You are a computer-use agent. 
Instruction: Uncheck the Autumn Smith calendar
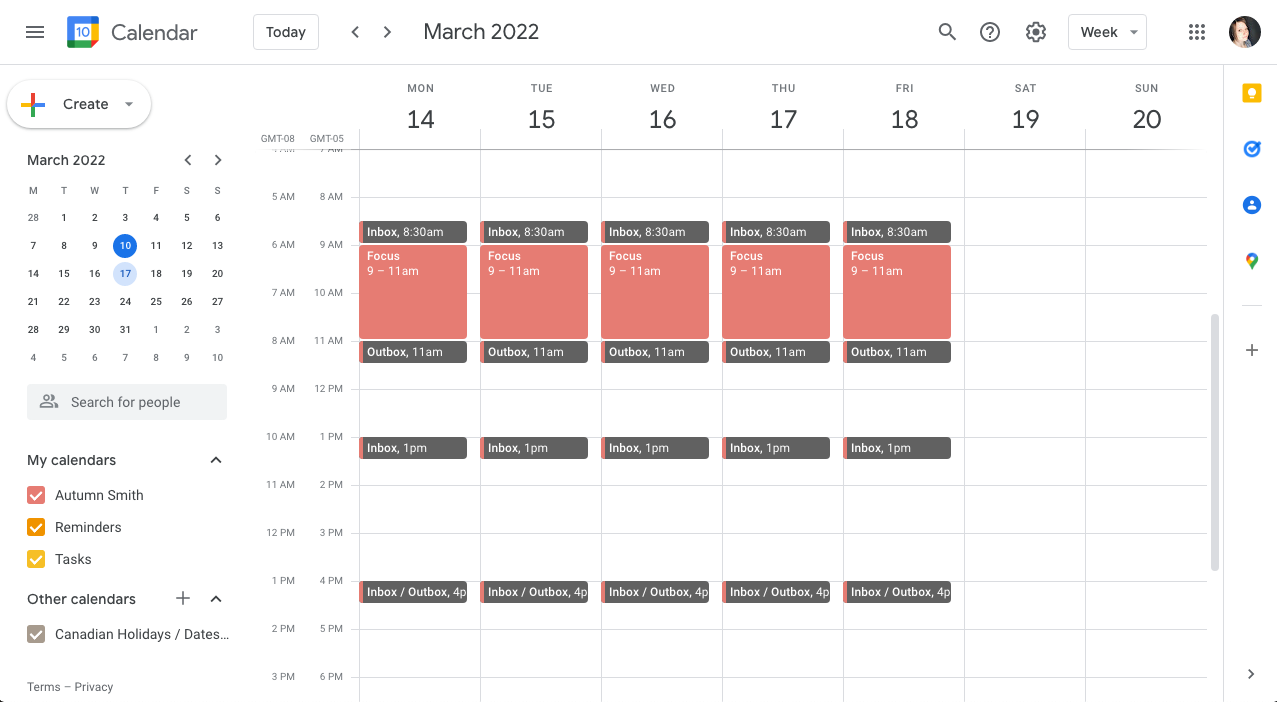36,495
